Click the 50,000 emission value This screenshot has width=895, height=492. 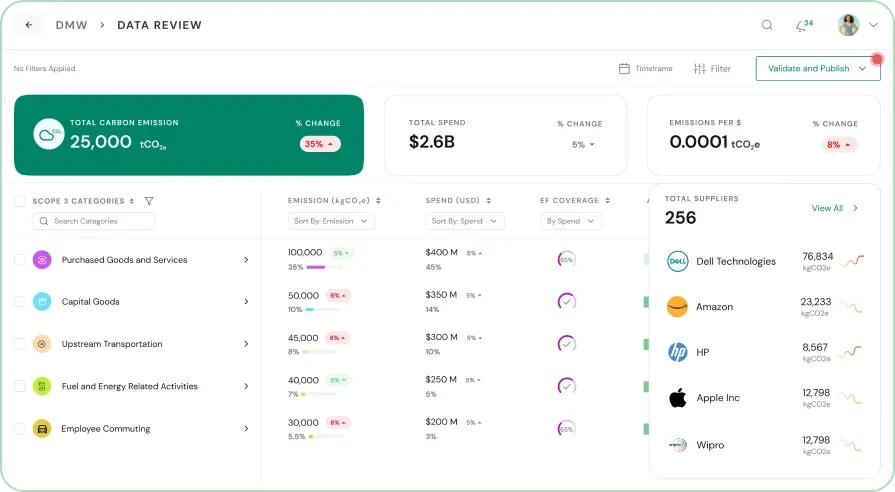[303, 296]
